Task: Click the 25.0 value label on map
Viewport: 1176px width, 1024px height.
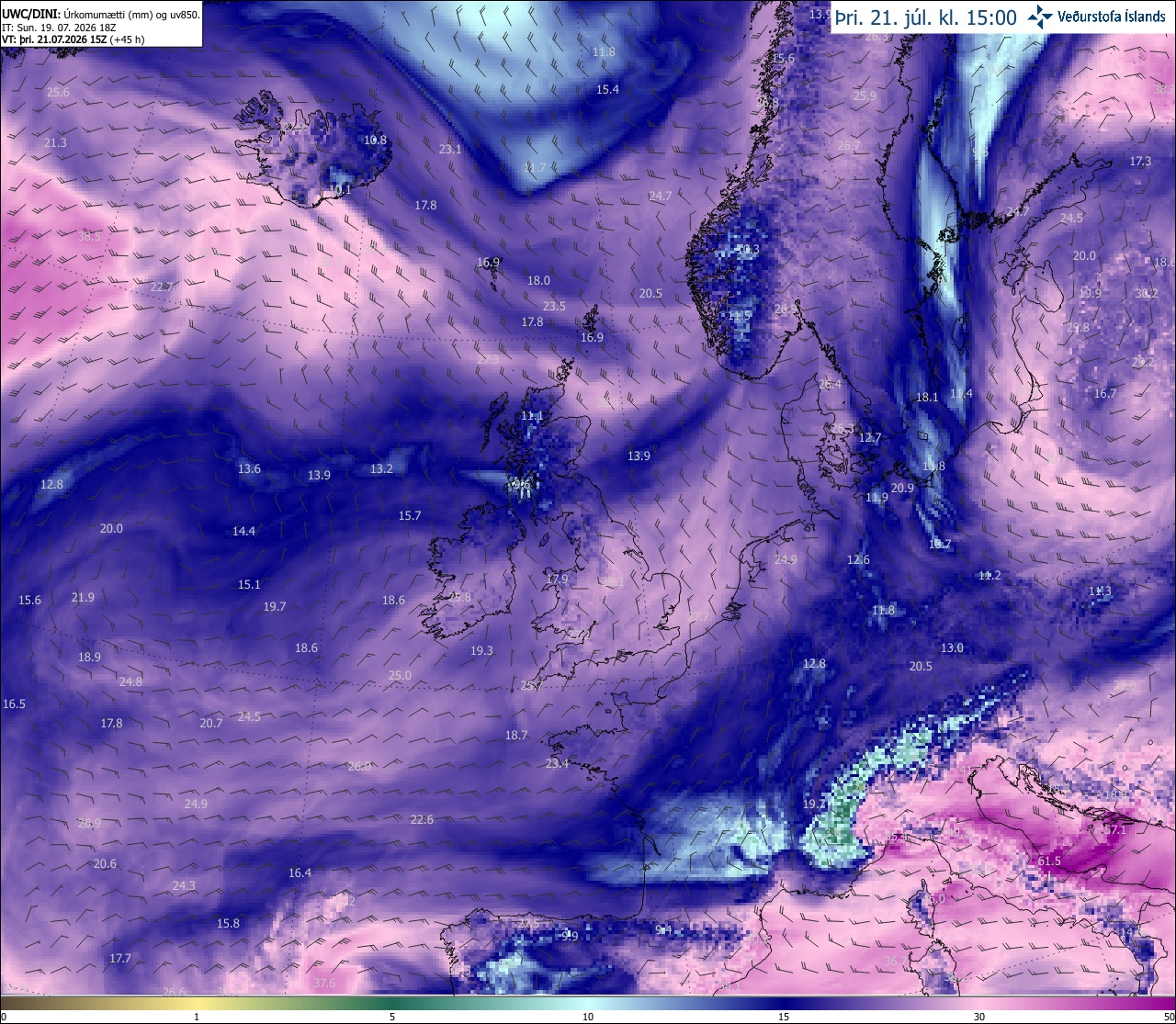Action: tap(400, 676)
